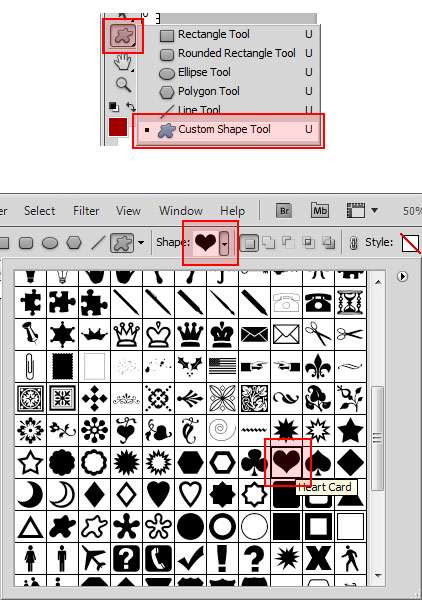This screenshot has width=422, height=600.
Task: Launch Bridge with the Br button
Action: coord(284,210)
